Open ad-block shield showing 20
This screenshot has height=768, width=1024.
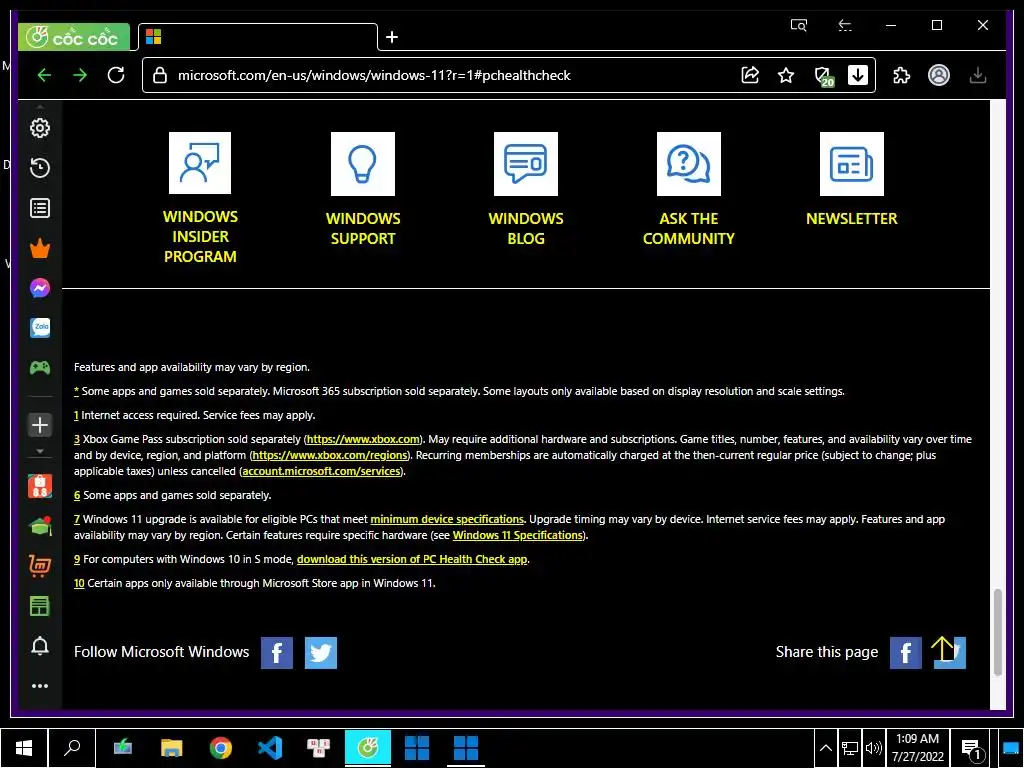pyautogui.click(x=824, y=76)
